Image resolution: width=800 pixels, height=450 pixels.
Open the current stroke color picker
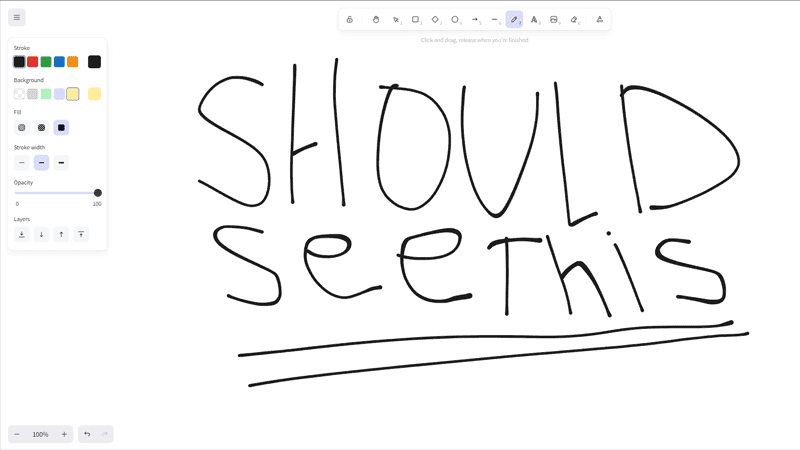click(94, 62)
